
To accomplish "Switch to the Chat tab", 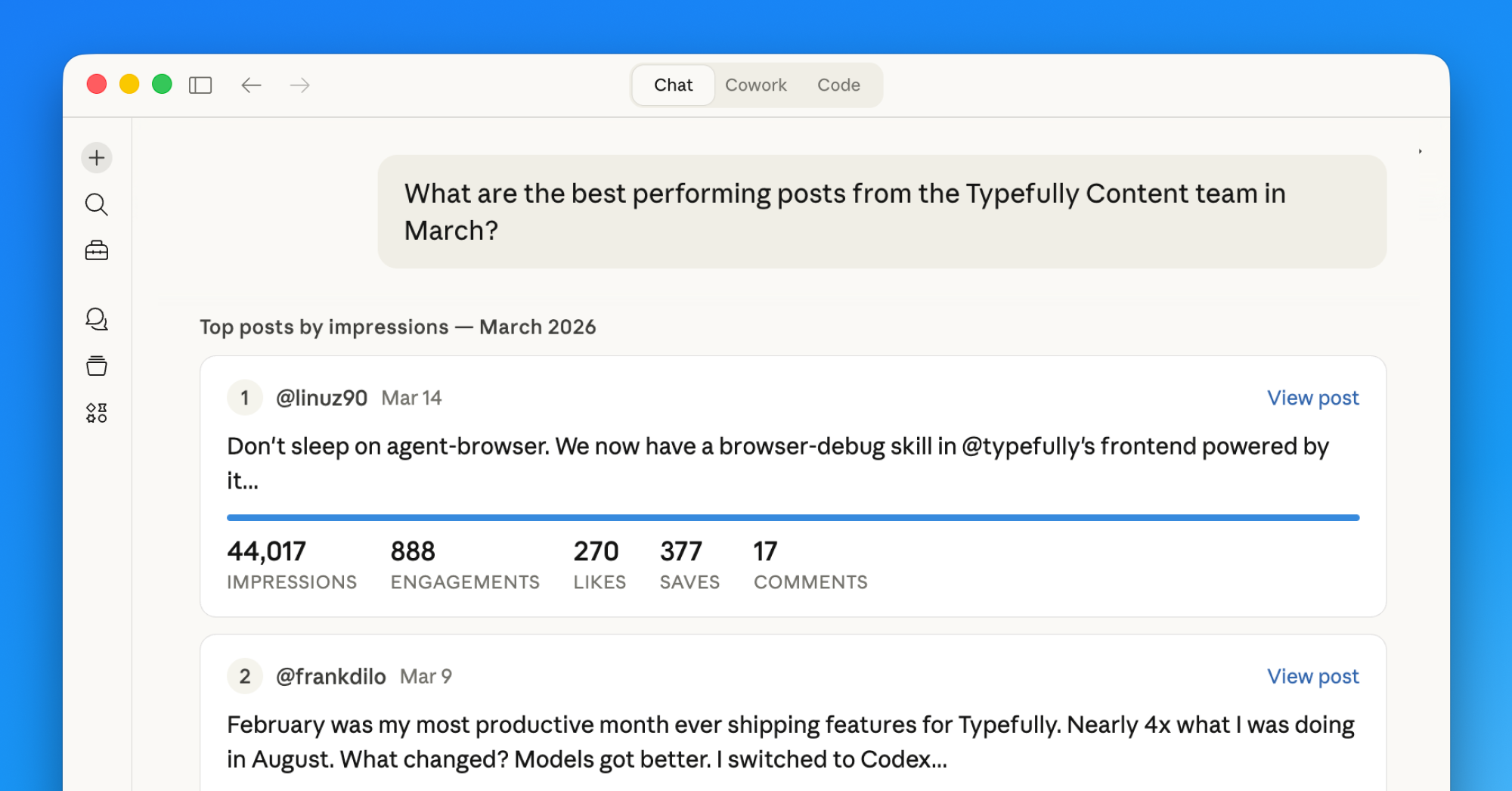I will [673, 85].
